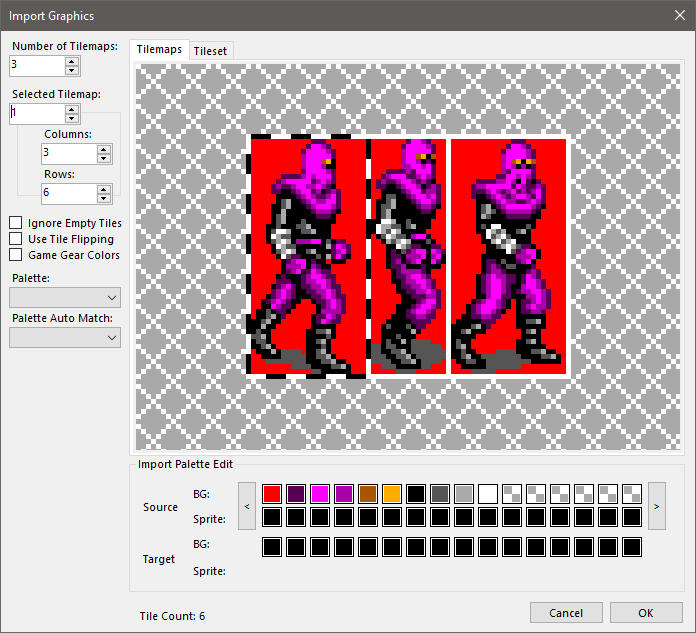Click the first Source Sprite swatch

pyautogui.click(x=272, y=517)
